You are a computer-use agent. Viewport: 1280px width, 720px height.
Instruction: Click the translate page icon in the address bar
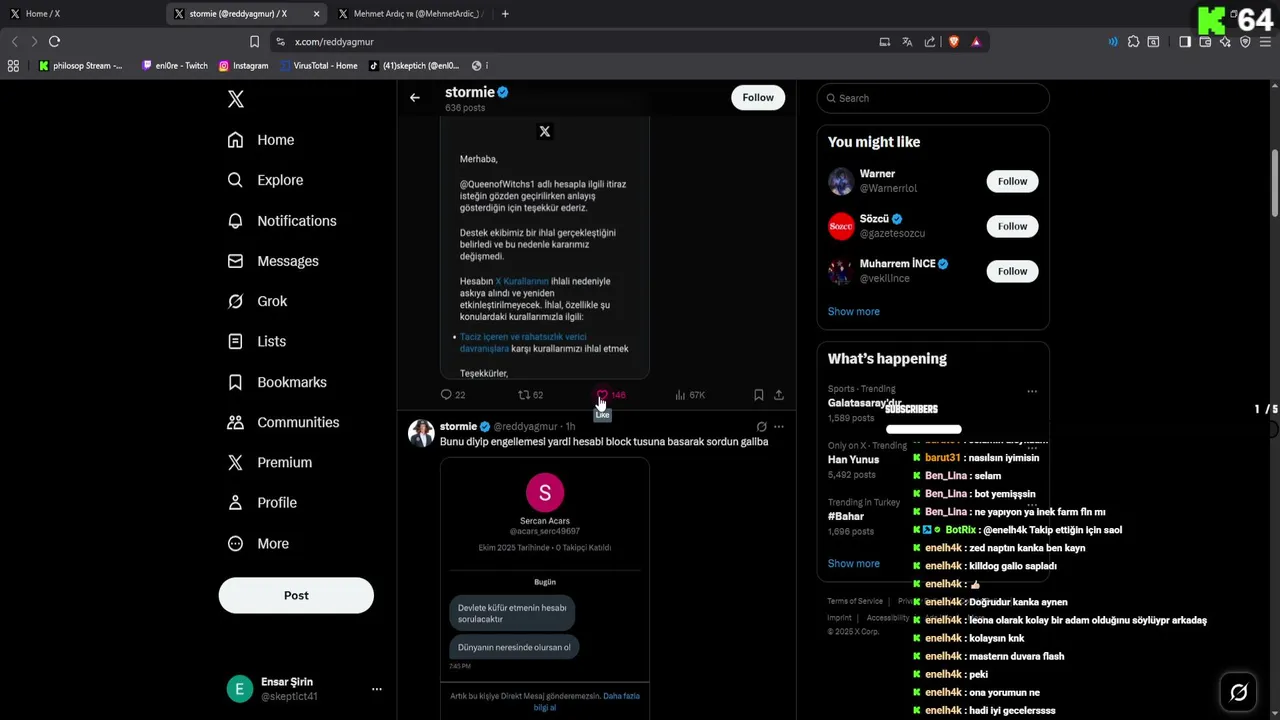pyautogui.click(x=907, y=42)
